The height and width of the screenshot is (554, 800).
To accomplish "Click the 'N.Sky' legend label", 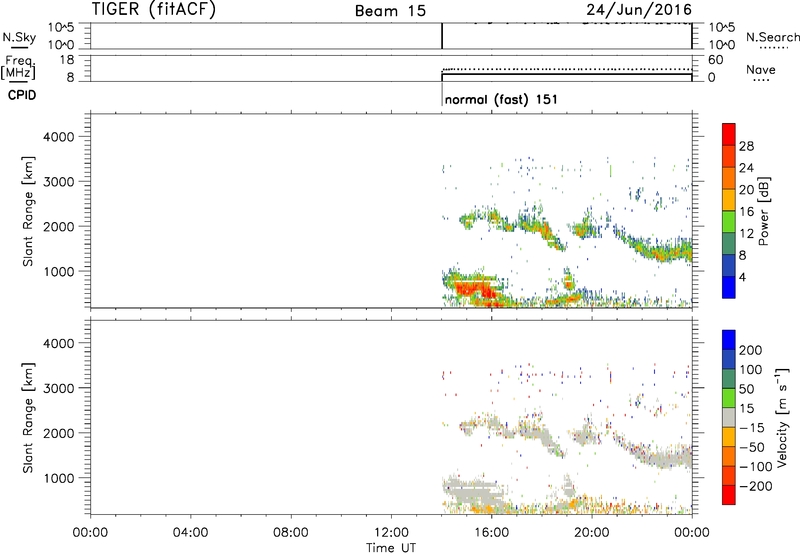I will pos(19,37).
